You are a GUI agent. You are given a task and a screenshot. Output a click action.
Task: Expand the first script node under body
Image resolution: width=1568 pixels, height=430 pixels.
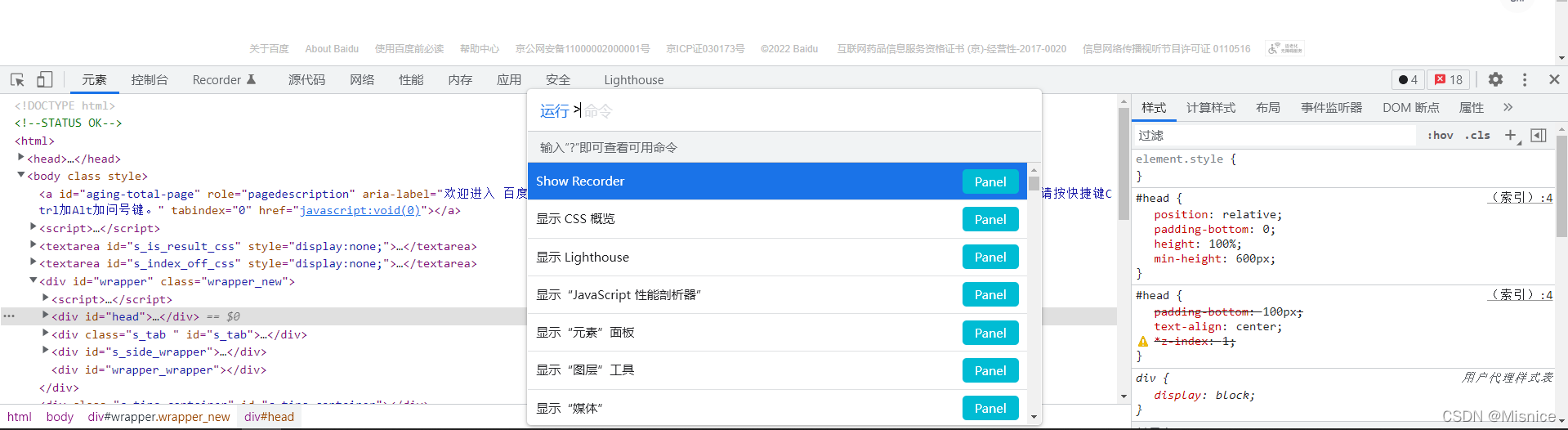[x=34, y=227]
